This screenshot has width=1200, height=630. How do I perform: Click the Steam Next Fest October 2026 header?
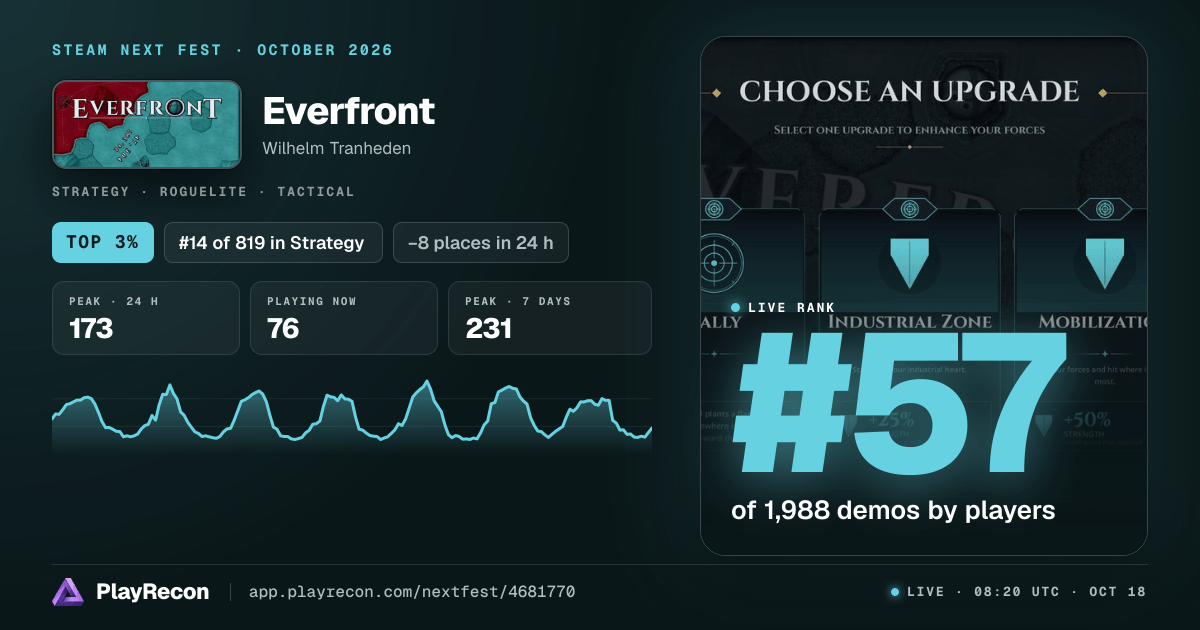[x=223, y=50]
